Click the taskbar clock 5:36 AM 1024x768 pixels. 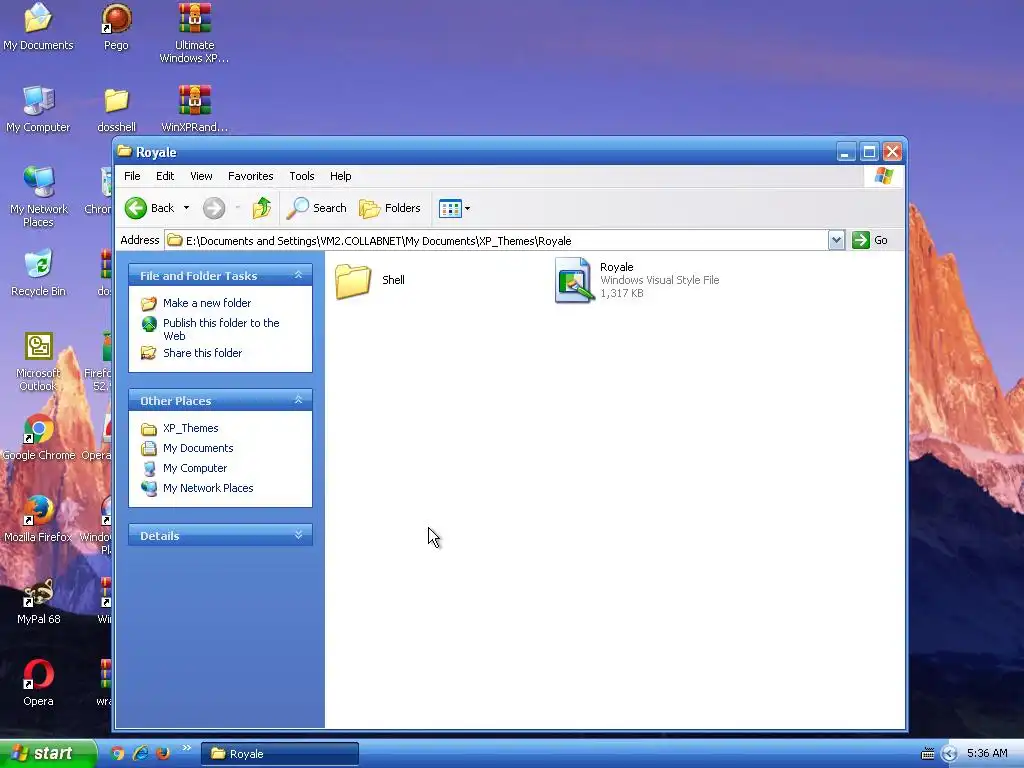tap(987, 754)
